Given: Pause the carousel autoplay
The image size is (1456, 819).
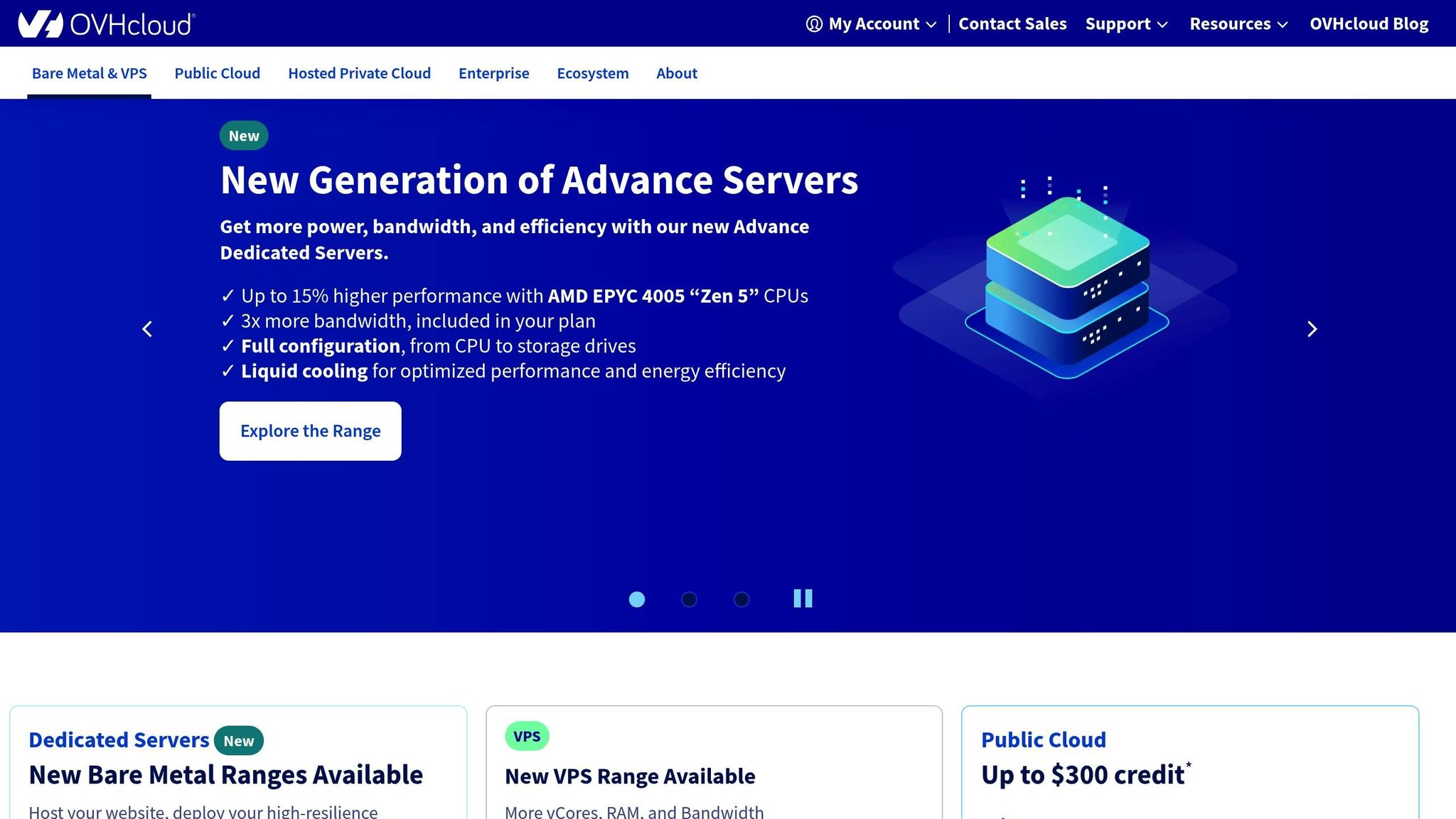Looking at the screenshot, I should coord(803,599).
